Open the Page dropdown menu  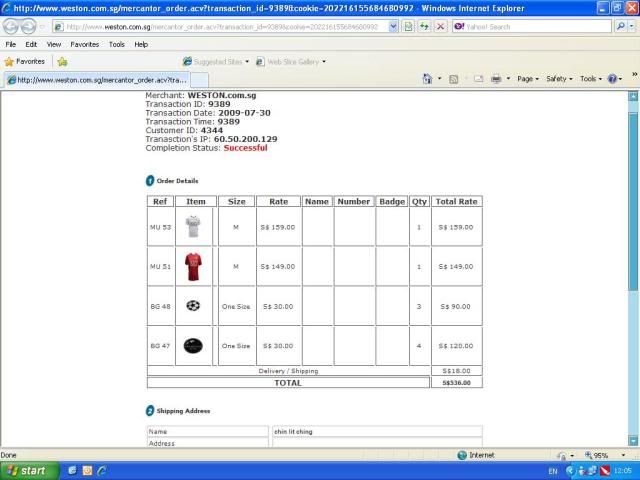[x=528, y=79]
